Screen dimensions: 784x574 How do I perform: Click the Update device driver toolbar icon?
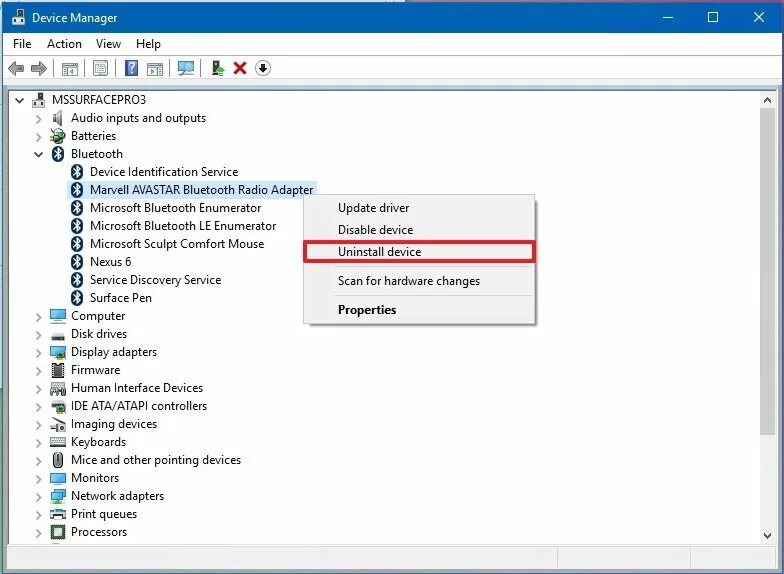pos(218,68)
